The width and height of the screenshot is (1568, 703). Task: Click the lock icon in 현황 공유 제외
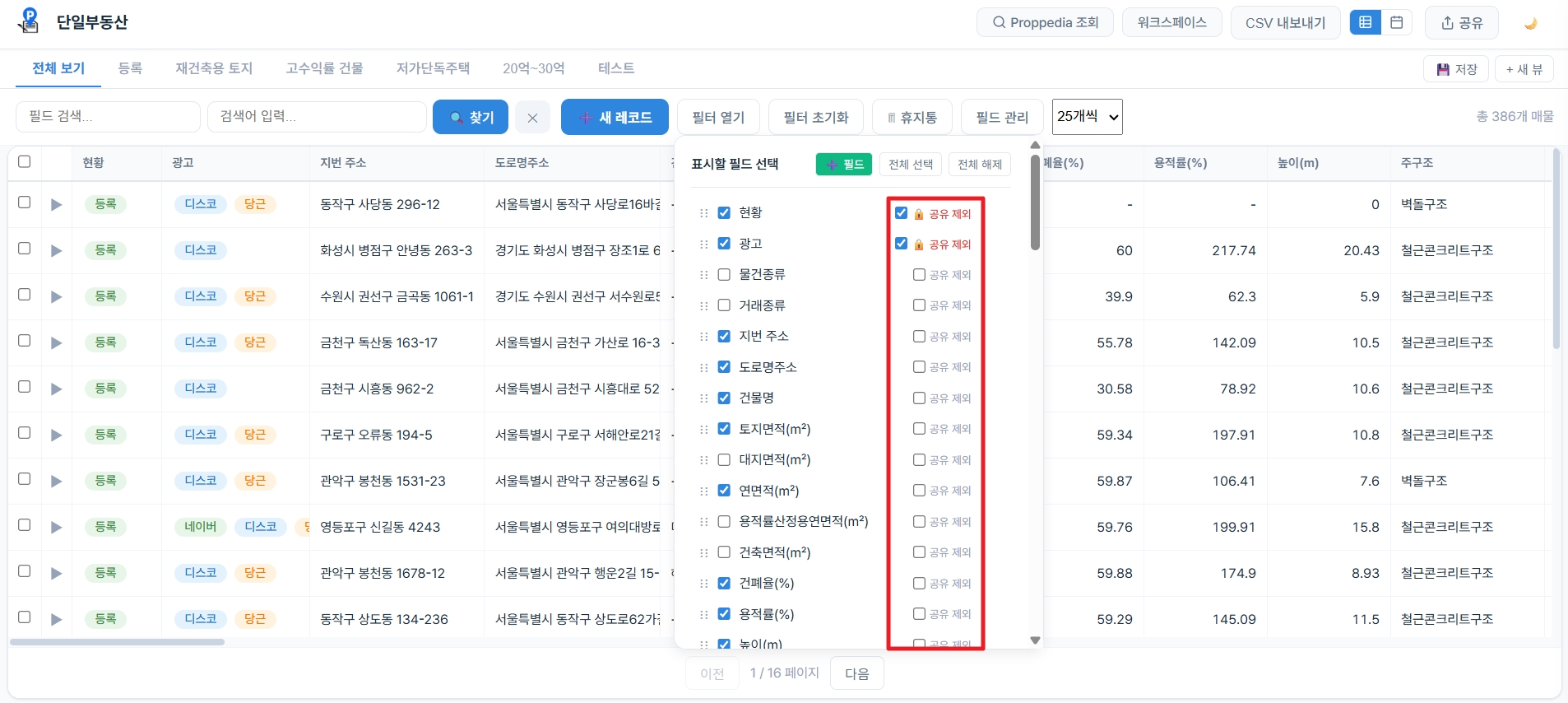919,214
